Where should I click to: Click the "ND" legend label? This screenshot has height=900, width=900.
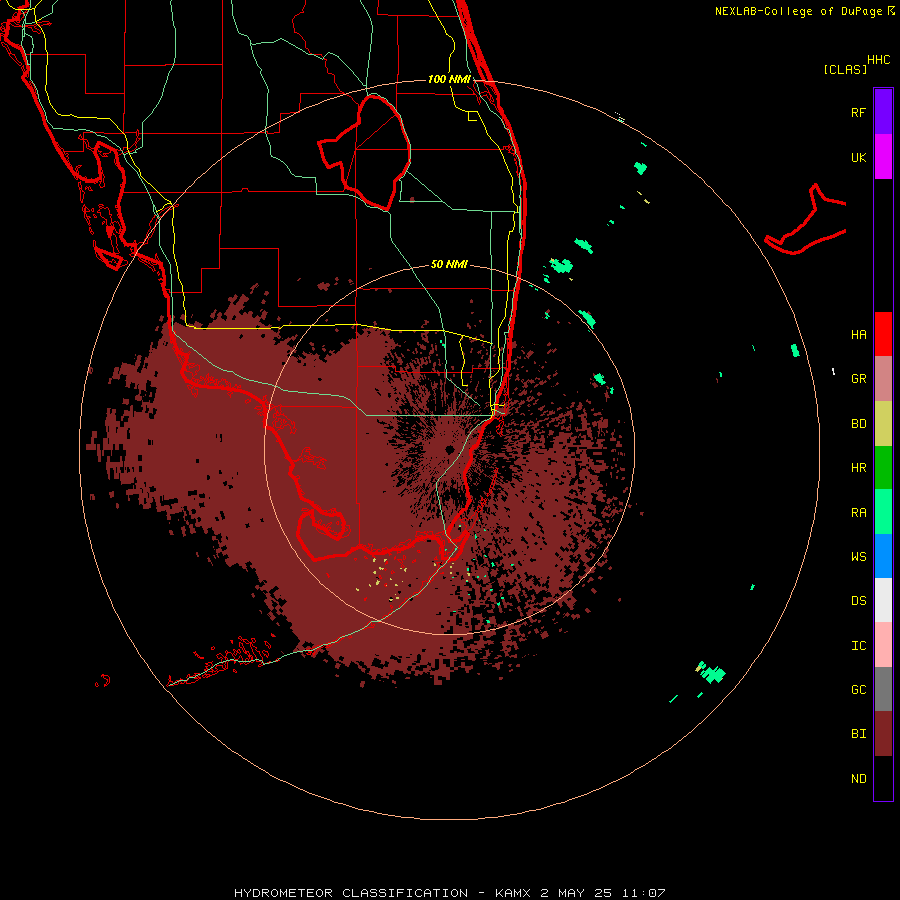tap(858, 779)
